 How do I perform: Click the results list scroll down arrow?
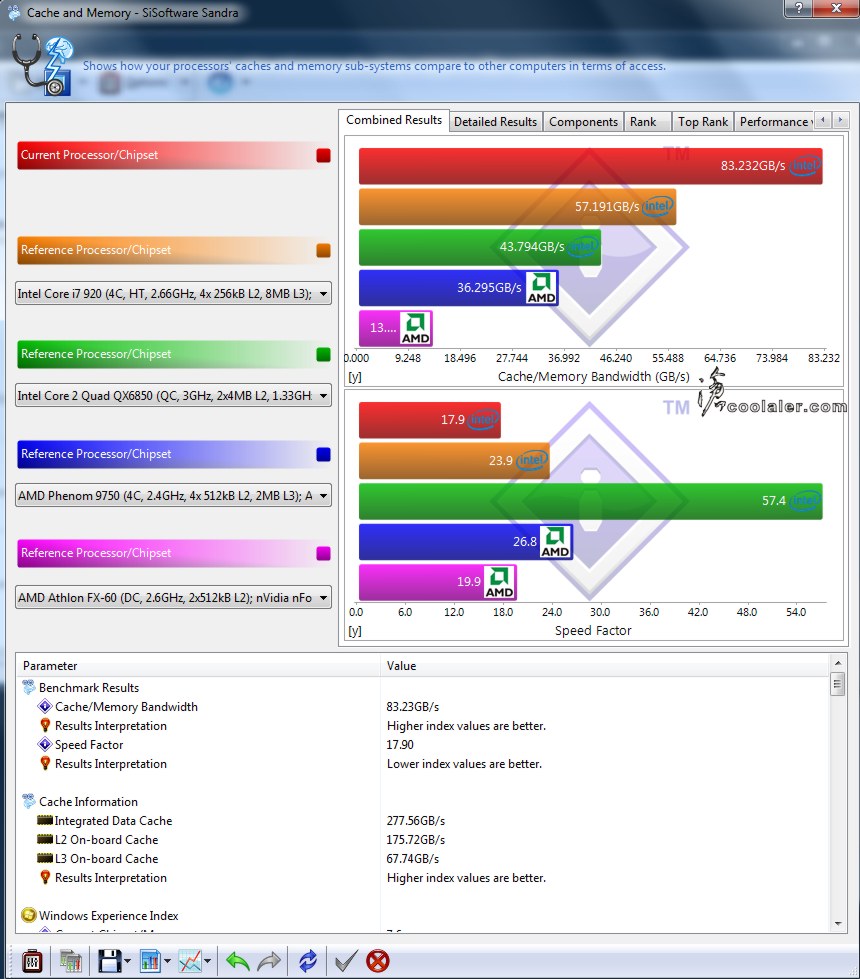(838, 924)
